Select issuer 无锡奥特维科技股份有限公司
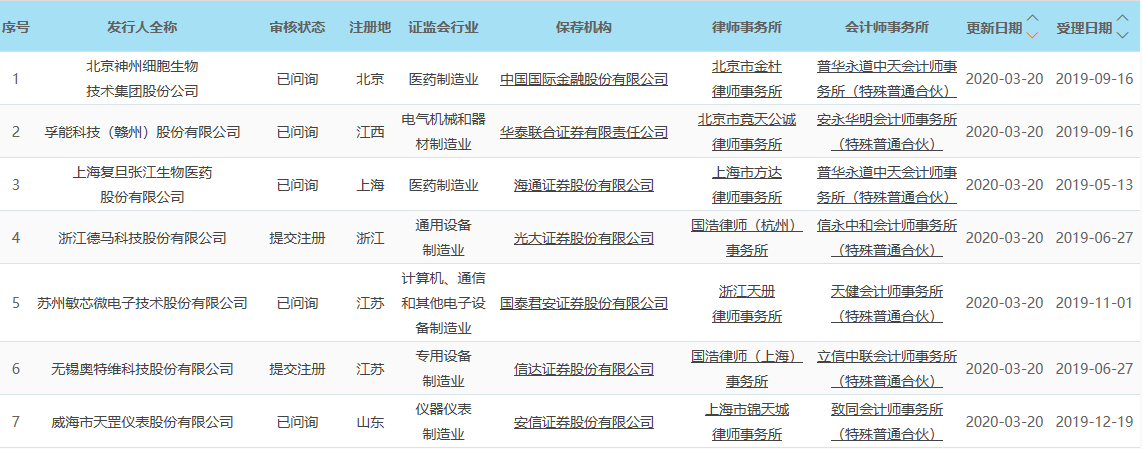This screenshot has width=1142, height=449. [142, 369]
